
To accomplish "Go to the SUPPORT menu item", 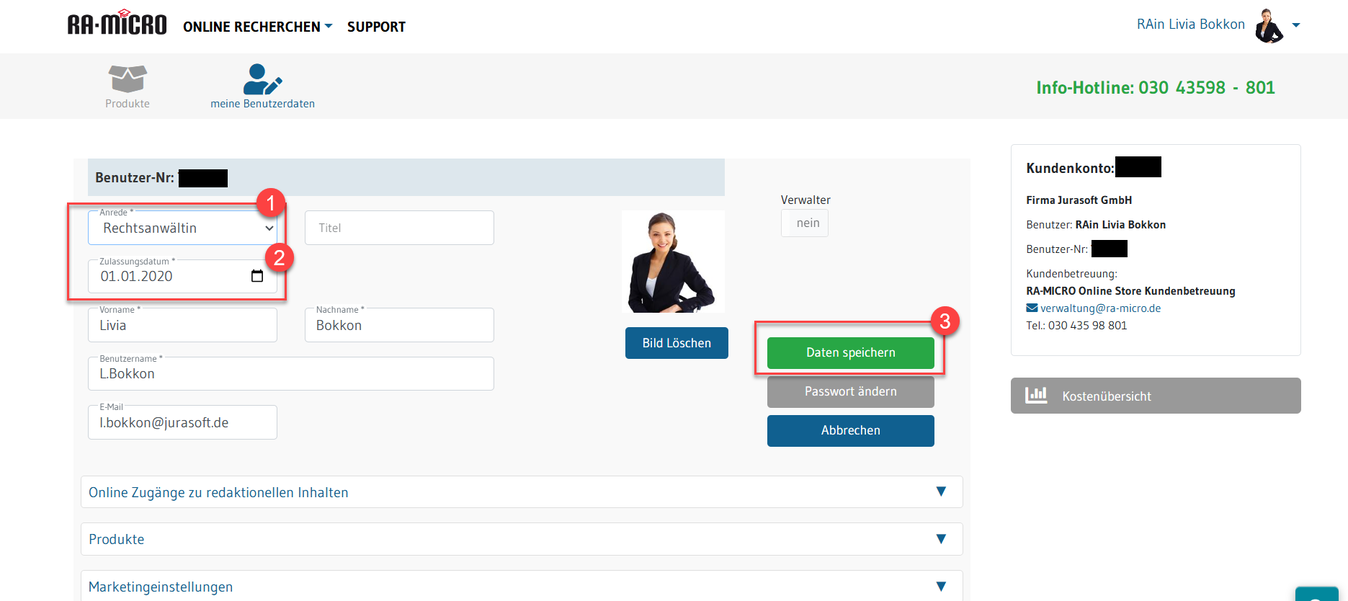I will pos(376,27).
